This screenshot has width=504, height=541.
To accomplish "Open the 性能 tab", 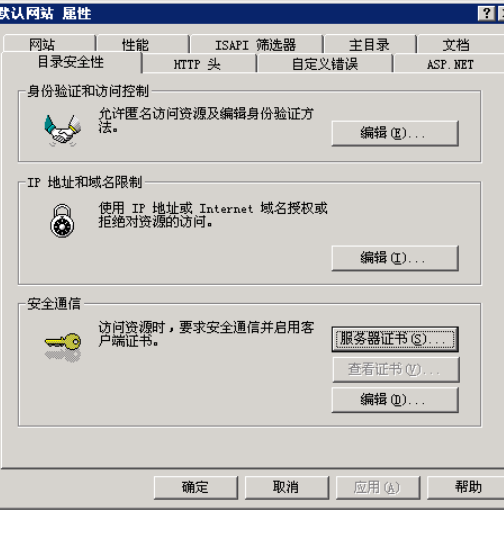I will click(143, 44).
